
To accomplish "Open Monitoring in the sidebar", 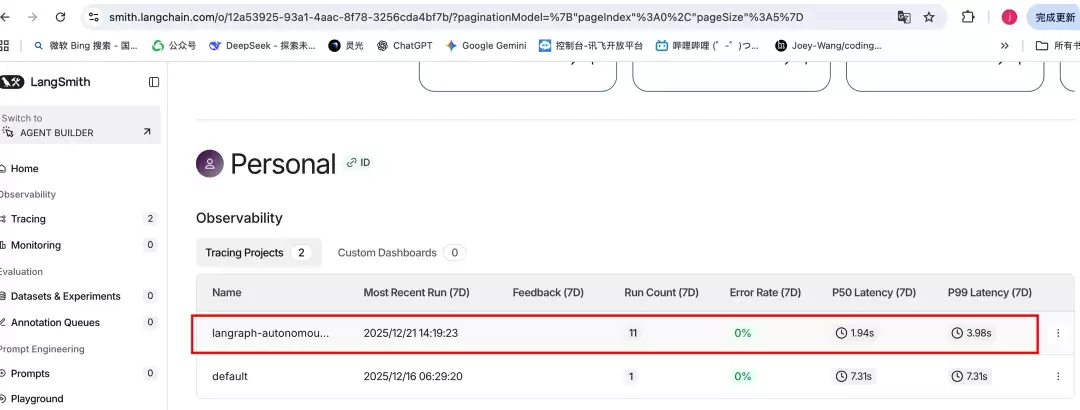I will (x=36, y=245).
